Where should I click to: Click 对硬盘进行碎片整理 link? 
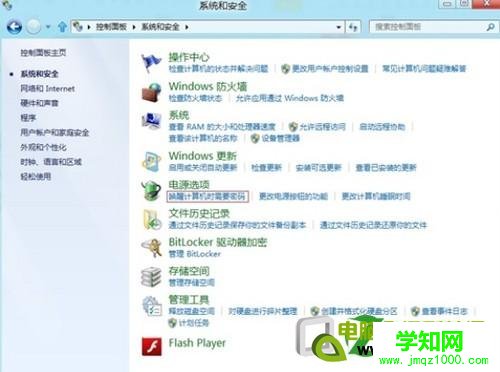pos(262,312)
